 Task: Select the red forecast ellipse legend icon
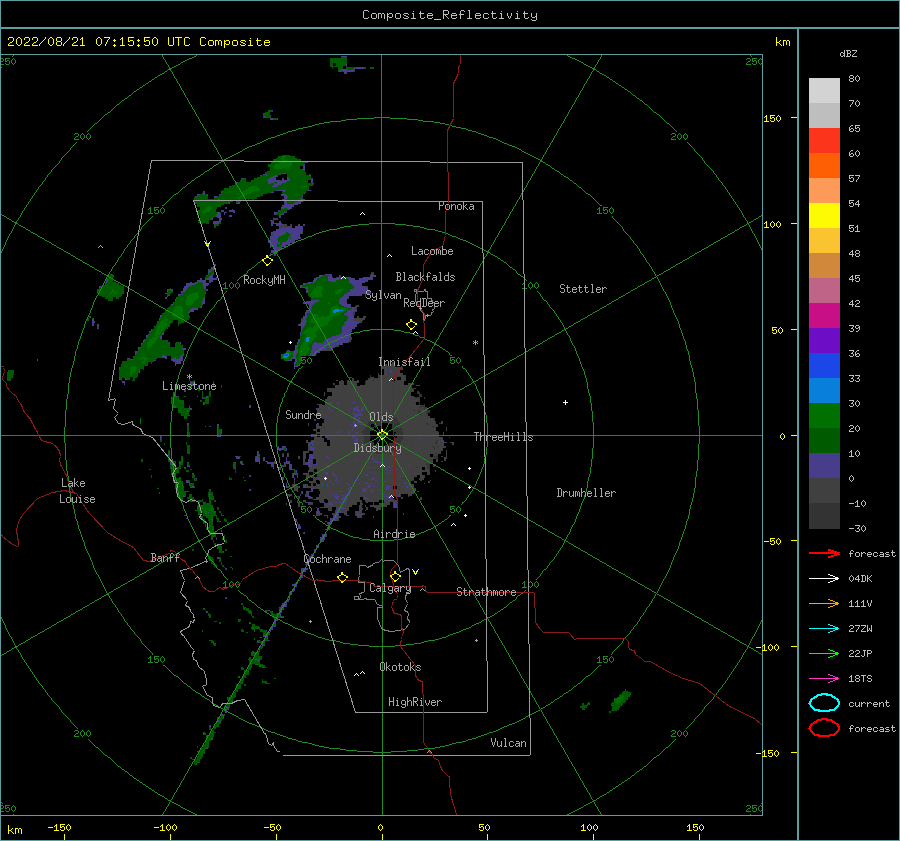[824, 728]
